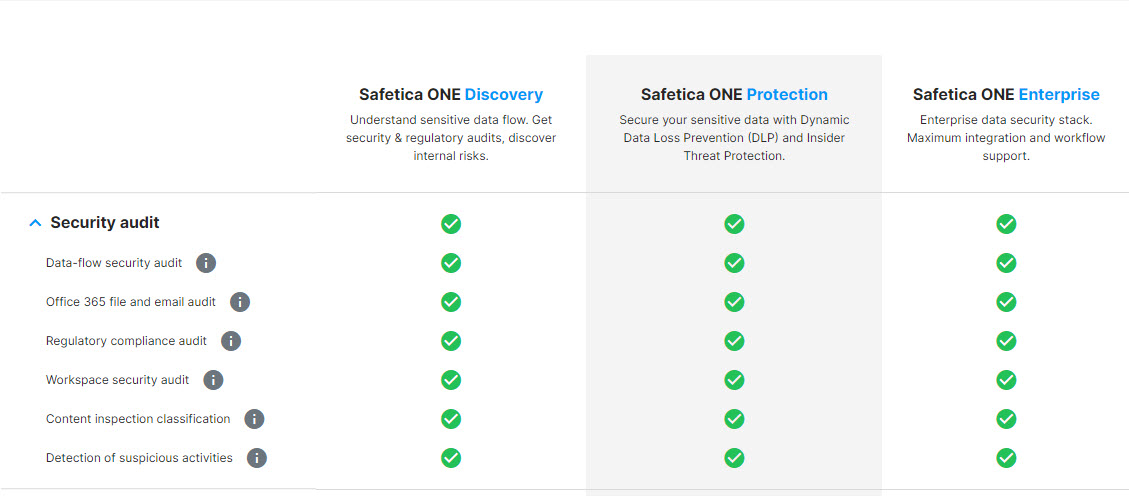Select the Safetica ONE Protection heading
Viewport: 1129px width, 496px height.
[x=734, y=95]
